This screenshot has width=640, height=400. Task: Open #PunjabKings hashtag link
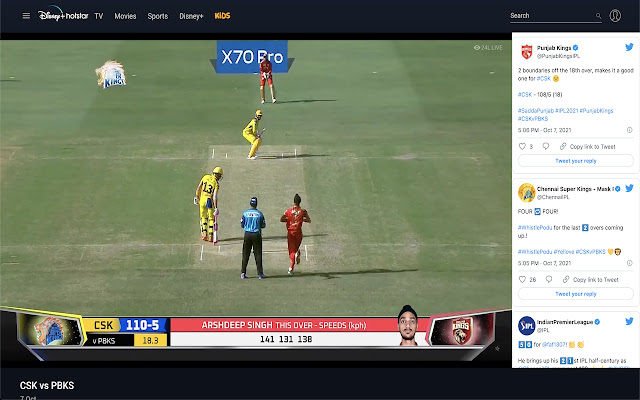coord(596,111)
